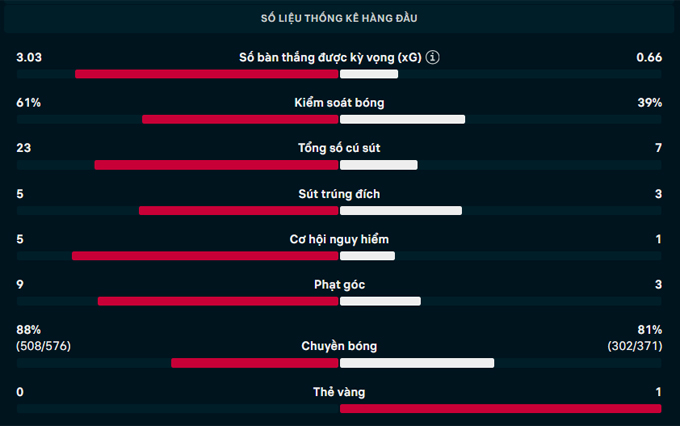Select the red big chances bar
680x426 pixels.
click(x=205, y=256)
